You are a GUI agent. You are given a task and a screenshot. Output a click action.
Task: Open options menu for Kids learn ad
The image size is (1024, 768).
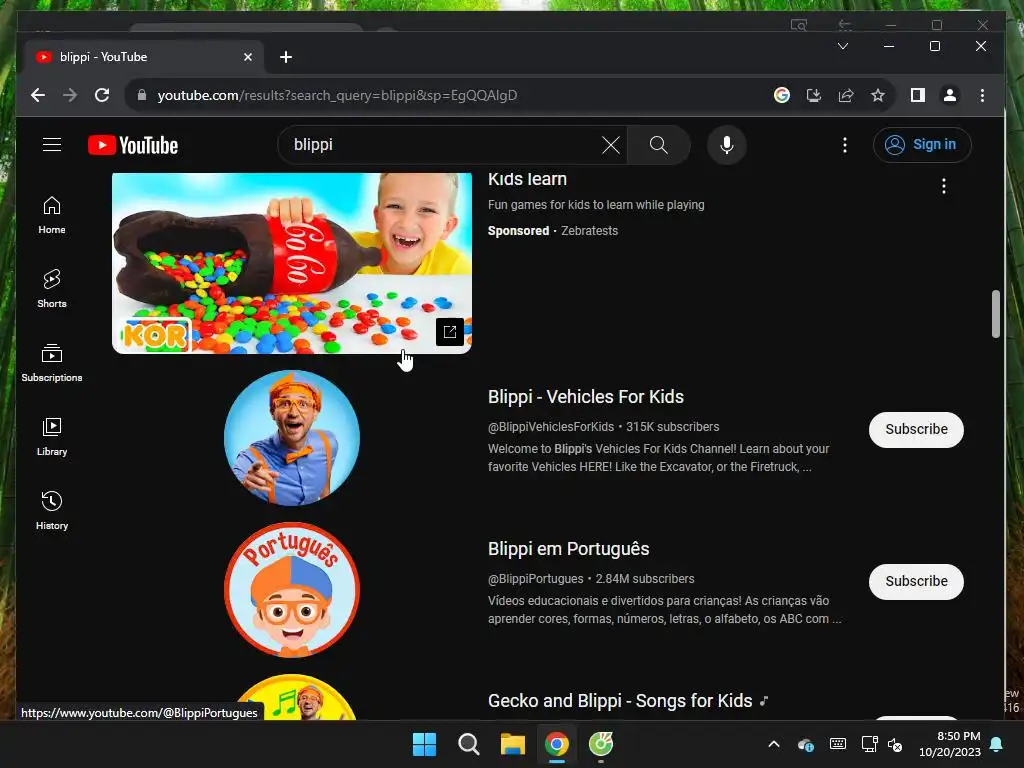point(943,187)
